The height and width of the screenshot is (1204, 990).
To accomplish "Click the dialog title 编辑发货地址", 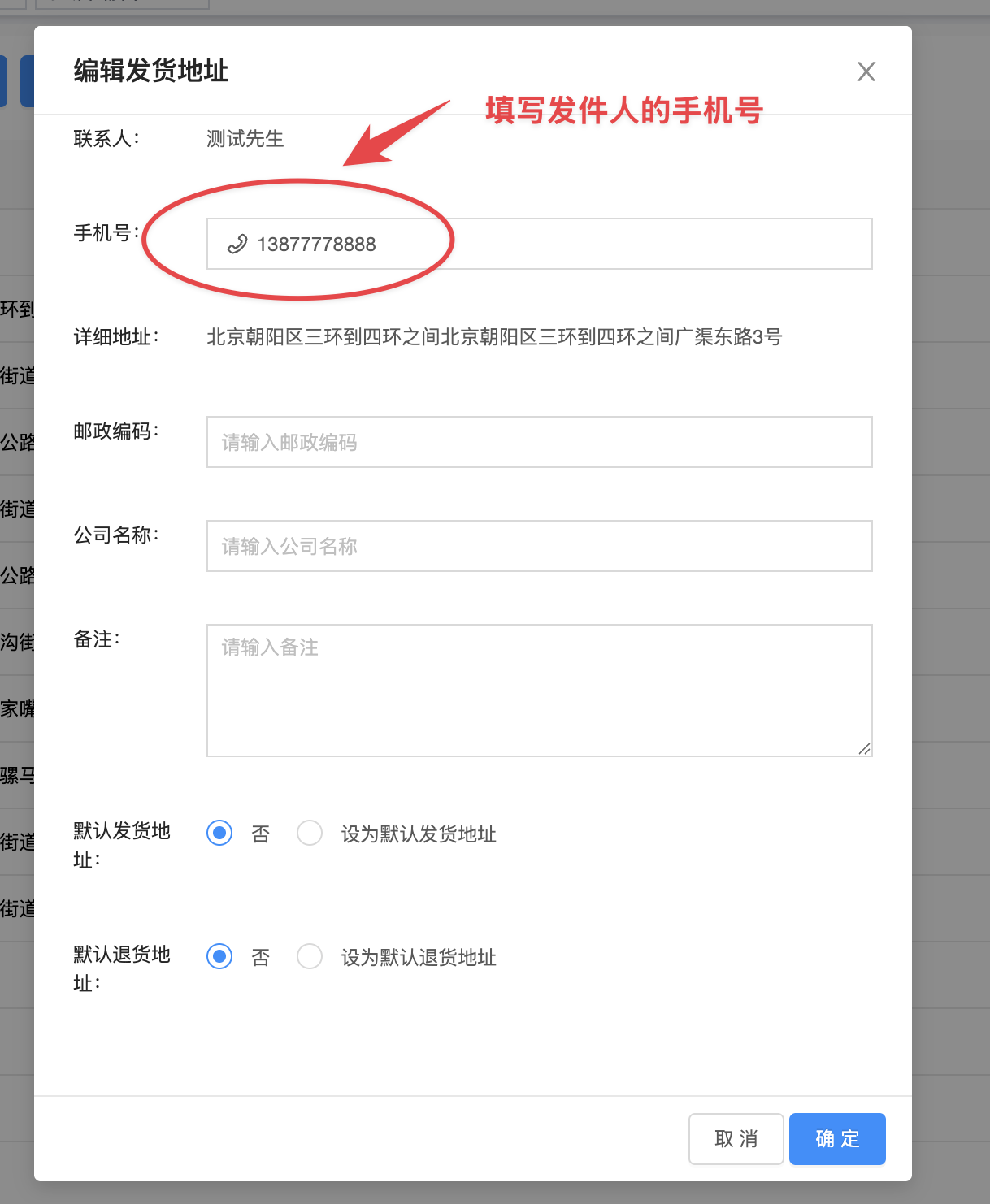I will [151, 71].
